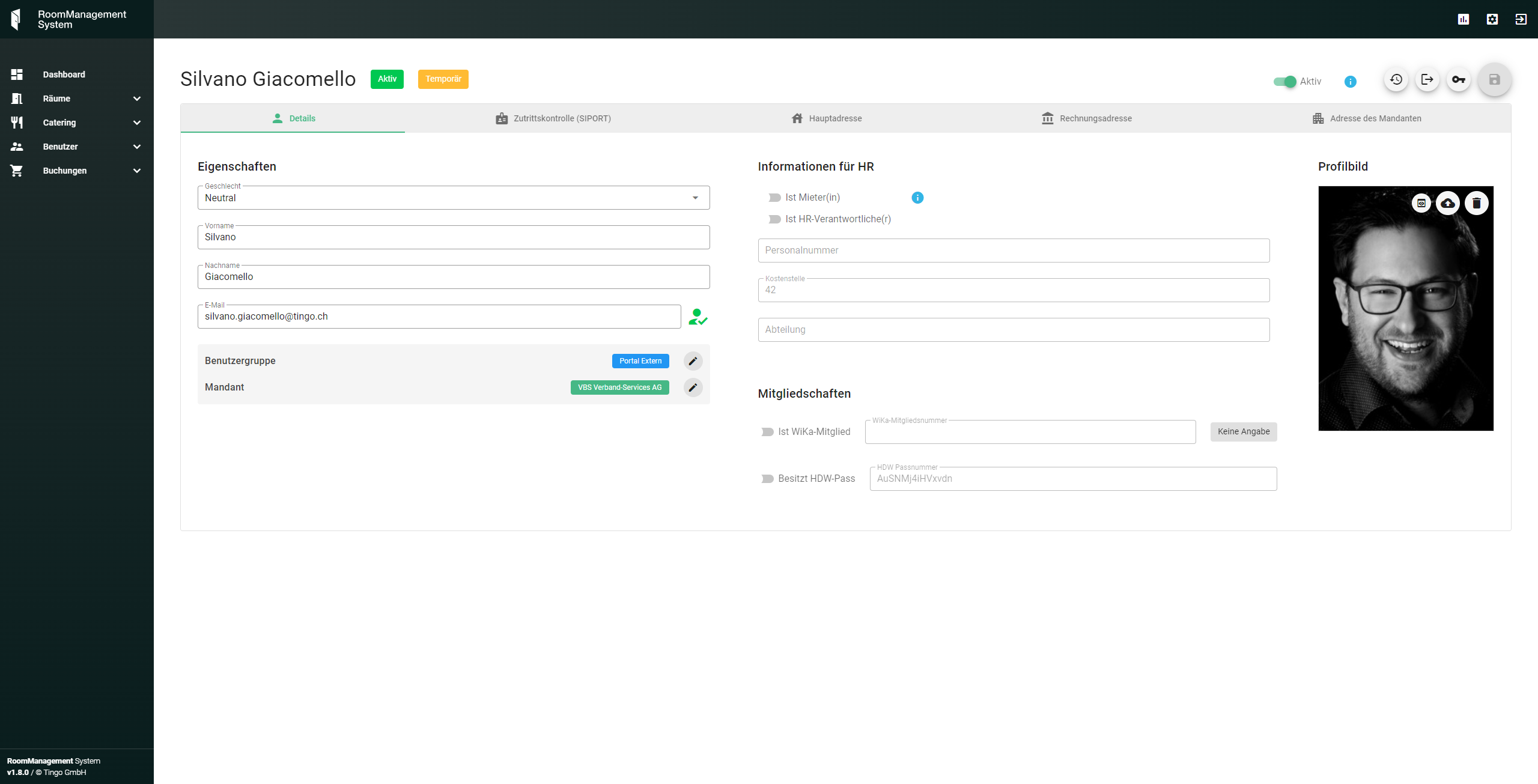Switch to the Hauptadresse tab
This screenshot has height=784, width=1538.
[x=826, y=118]
